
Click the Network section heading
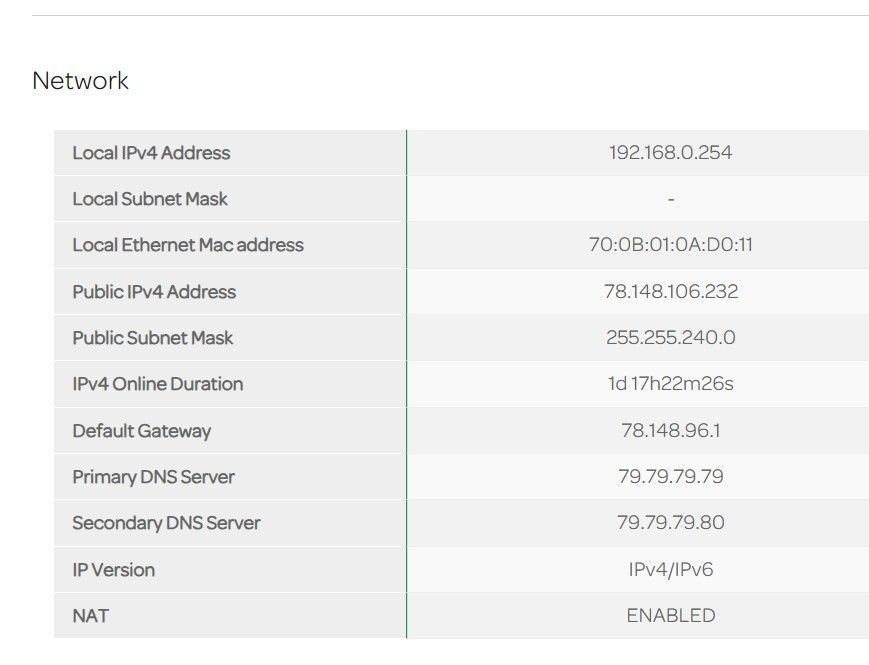(80, 81)
